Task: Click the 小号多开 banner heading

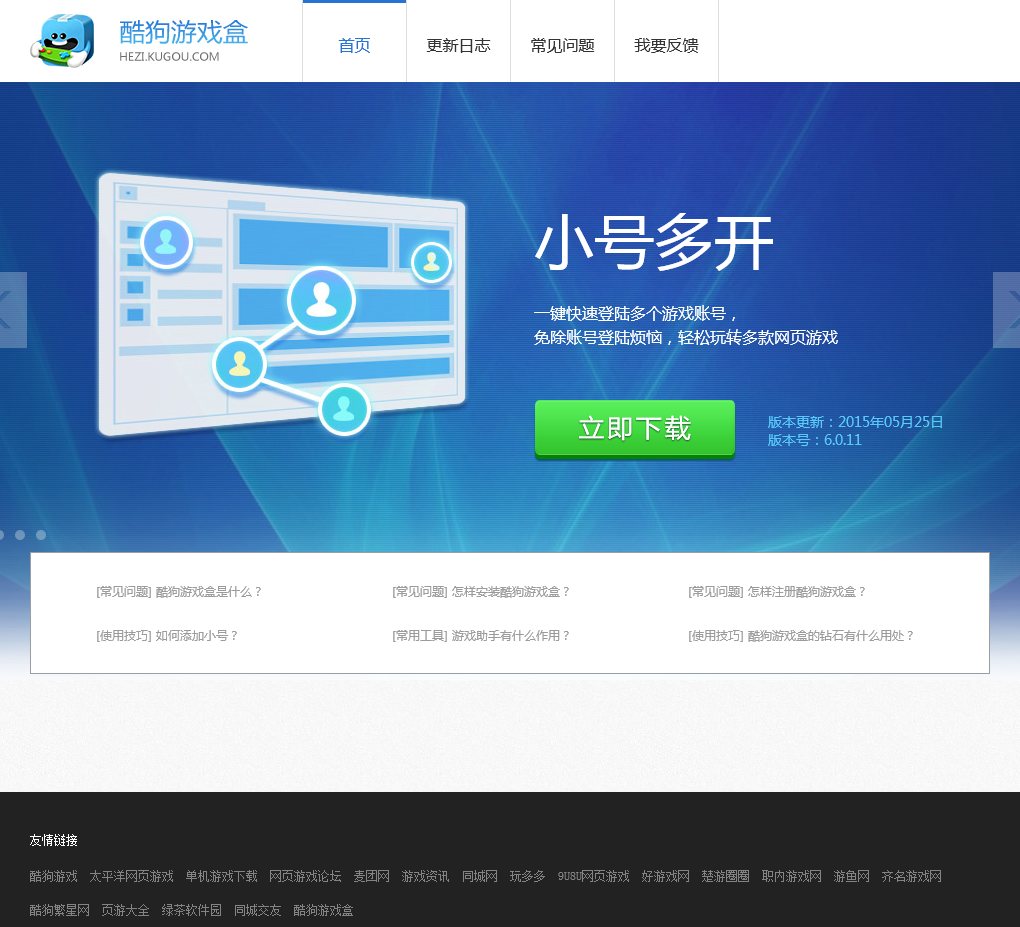Action: pos(654,243)
